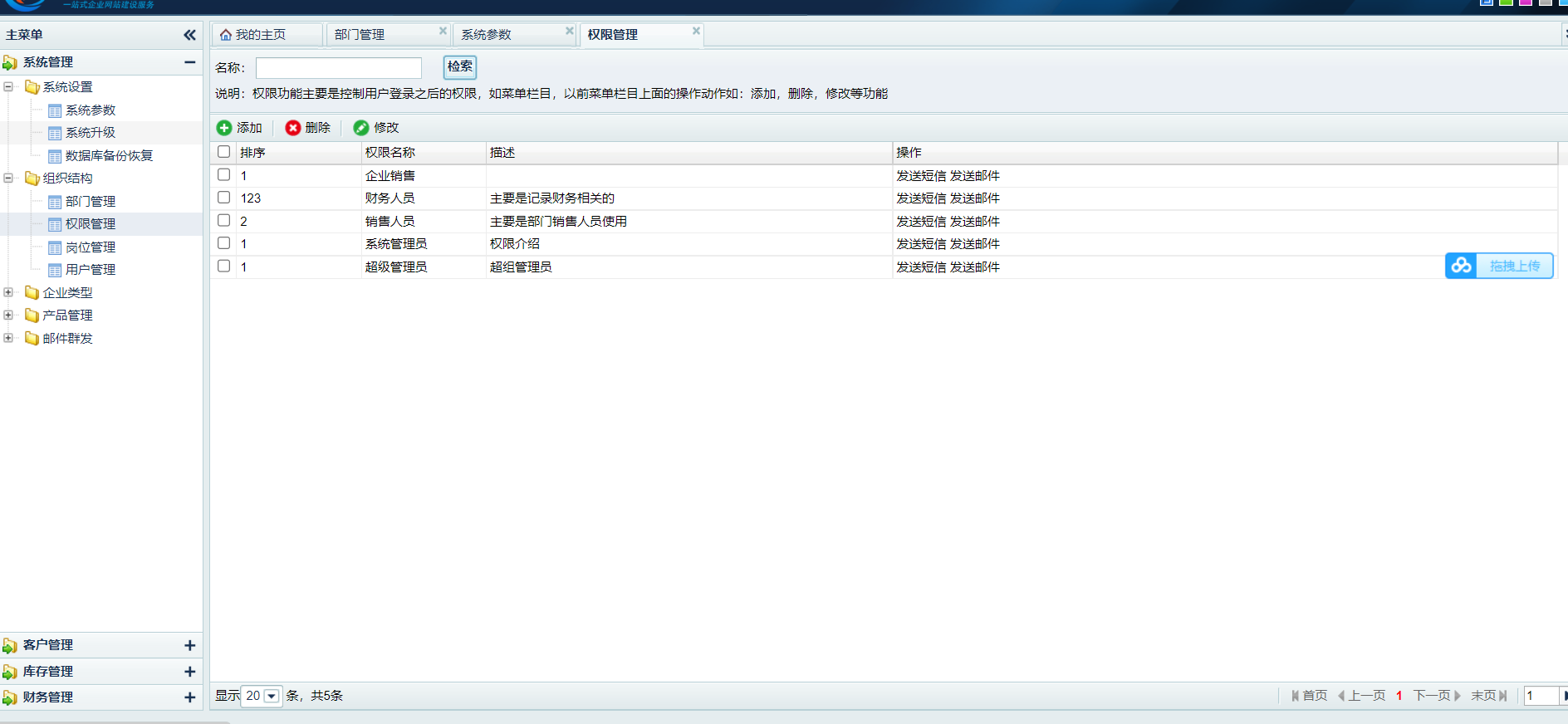The height and width of the screenshot is (724, 1568).
Task: Collapse 系统管理 section with minus sign
Action: (190, 62)
